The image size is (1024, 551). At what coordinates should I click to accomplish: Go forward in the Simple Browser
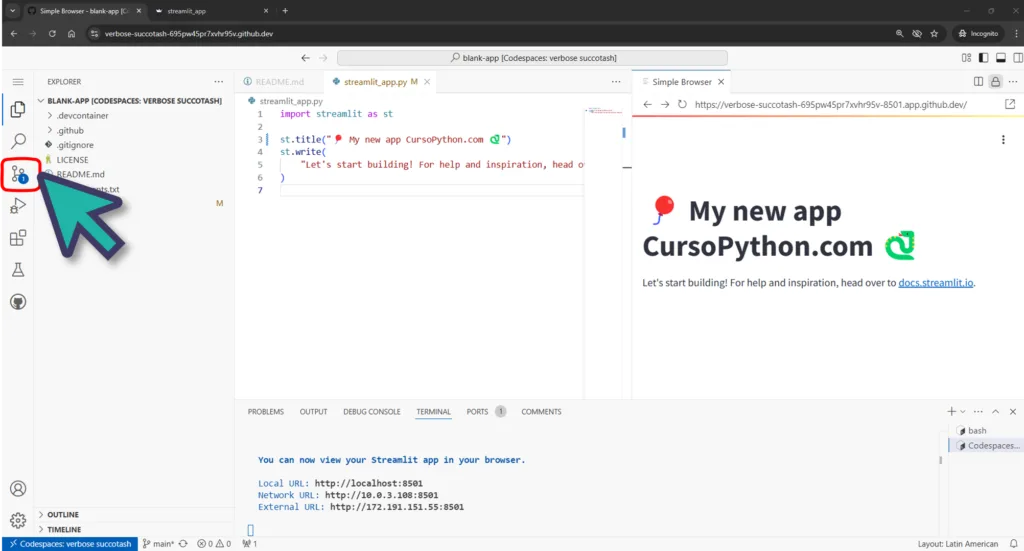coord(665,104)
